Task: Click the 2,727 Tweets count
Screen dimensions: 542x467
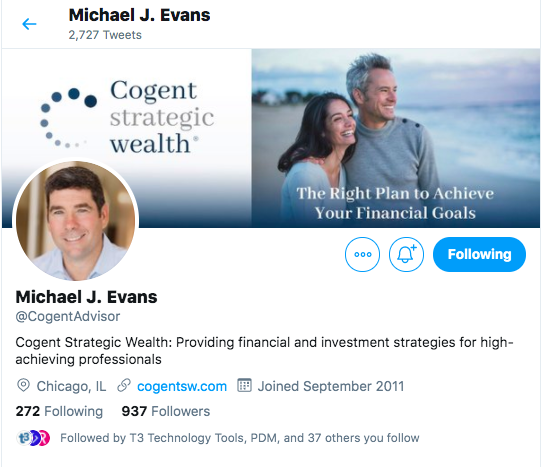Action: 105,35
